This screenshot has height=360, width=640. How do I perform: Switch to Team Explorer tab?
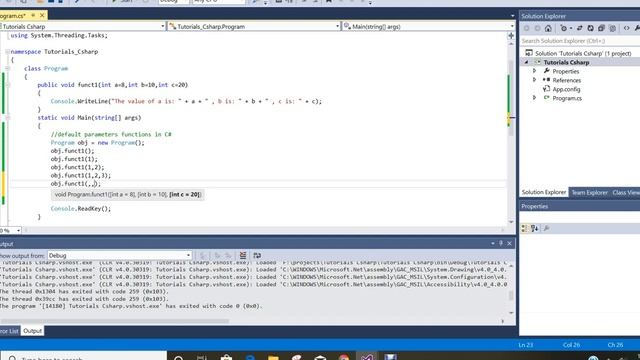(x=589, y=192)
